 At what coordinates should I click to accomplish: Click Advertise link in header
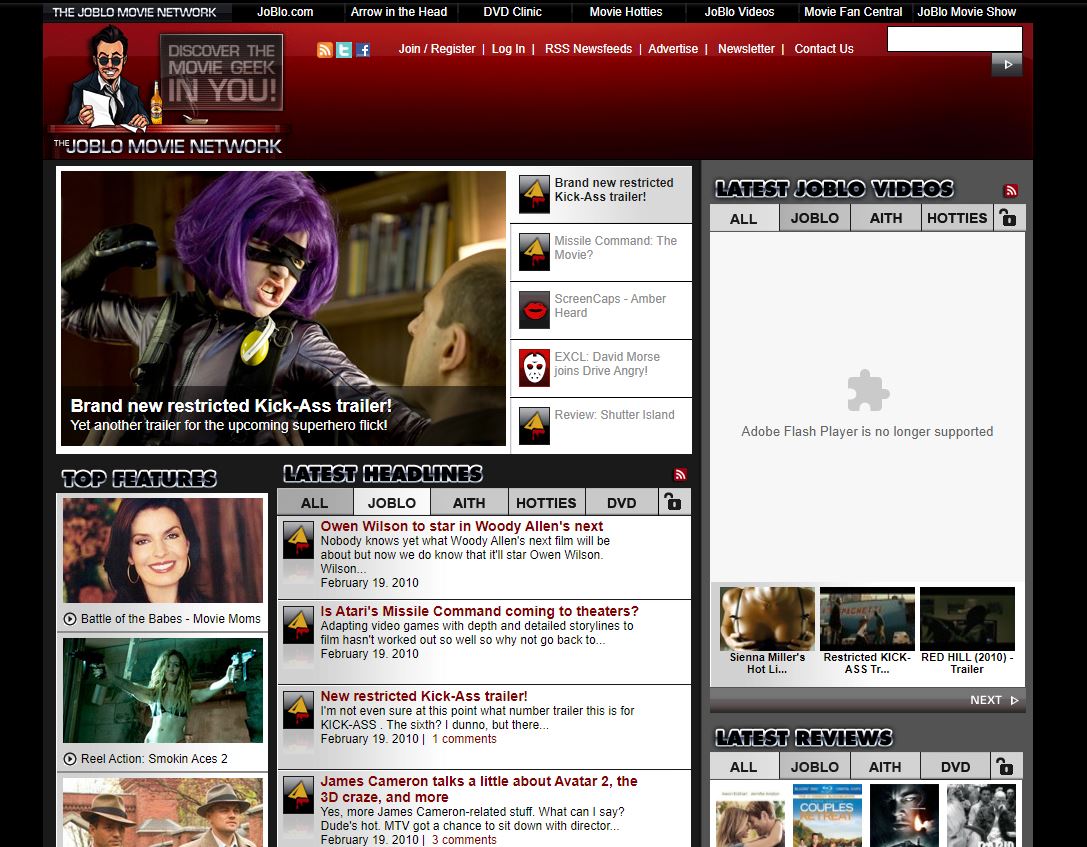[673, 49]
